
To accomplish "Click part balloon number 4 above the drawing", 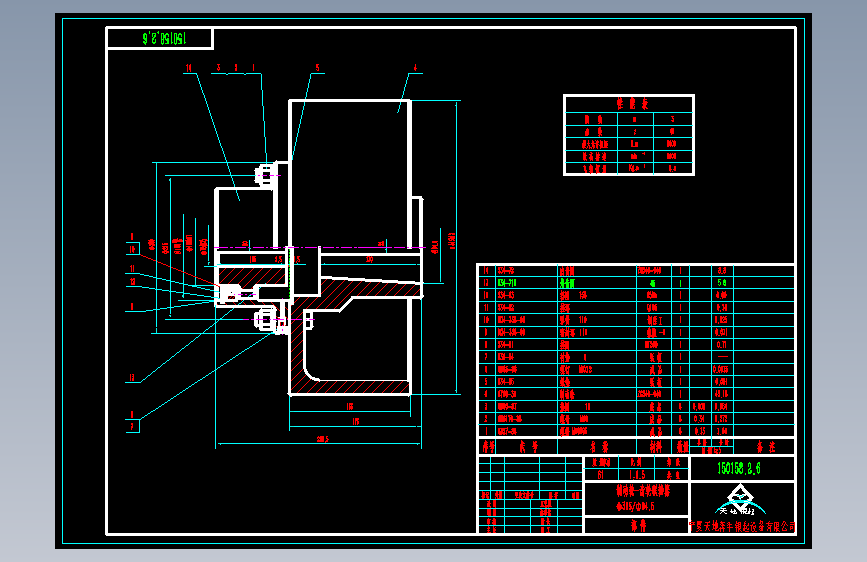I will (415, 68).
